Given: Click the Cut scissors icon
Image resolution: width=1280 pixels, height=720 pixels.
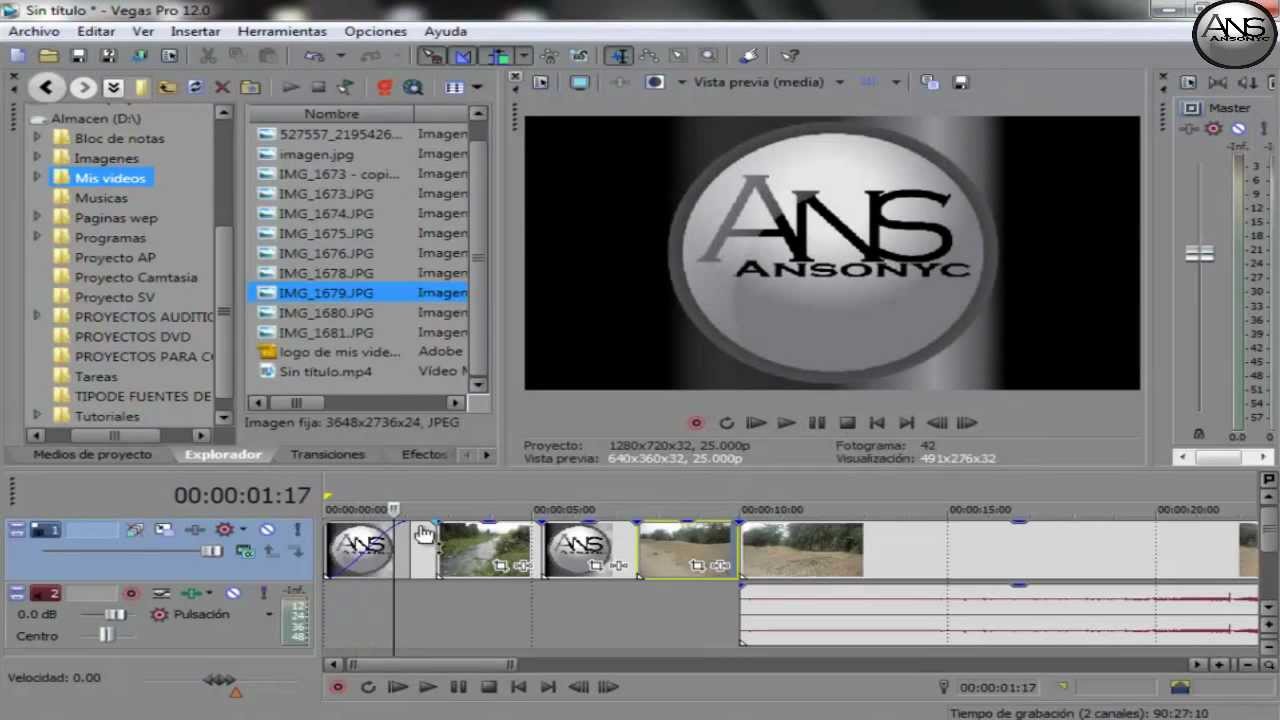Looking at the screenshot, I should tap(208, 57).
